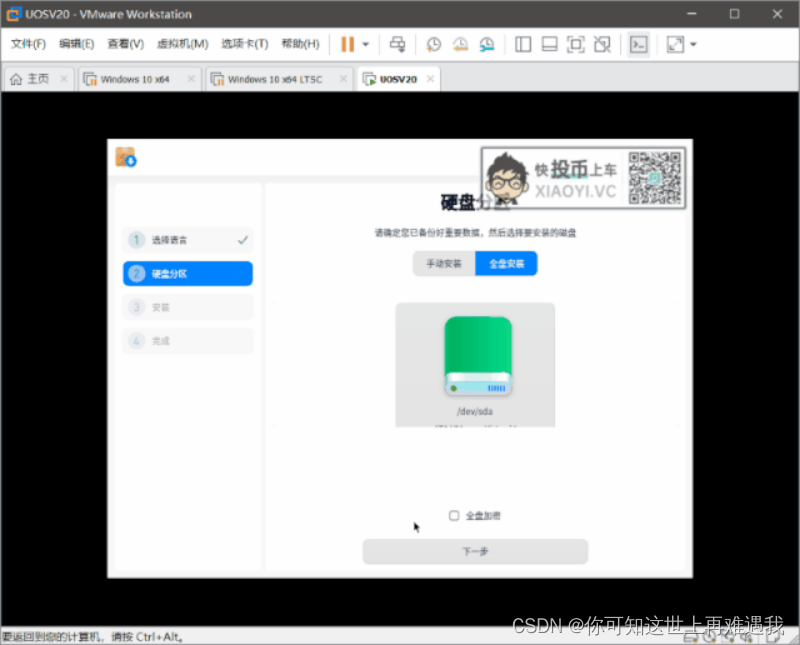Viewport: 800px width, 645px height.
Task: Take a snapshot of this VM
Action: (433, 44)
